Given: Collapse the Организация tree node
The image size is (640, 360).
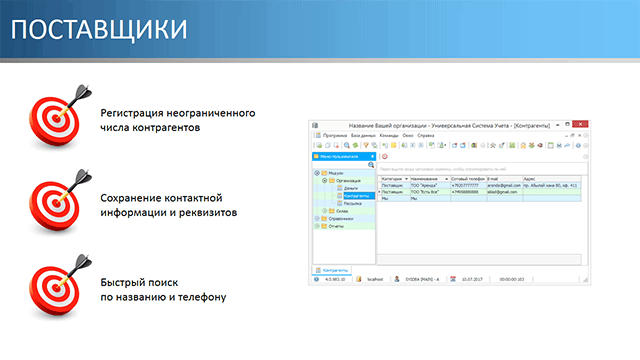Looking at the screenshot, I should [x=324, y=180].
